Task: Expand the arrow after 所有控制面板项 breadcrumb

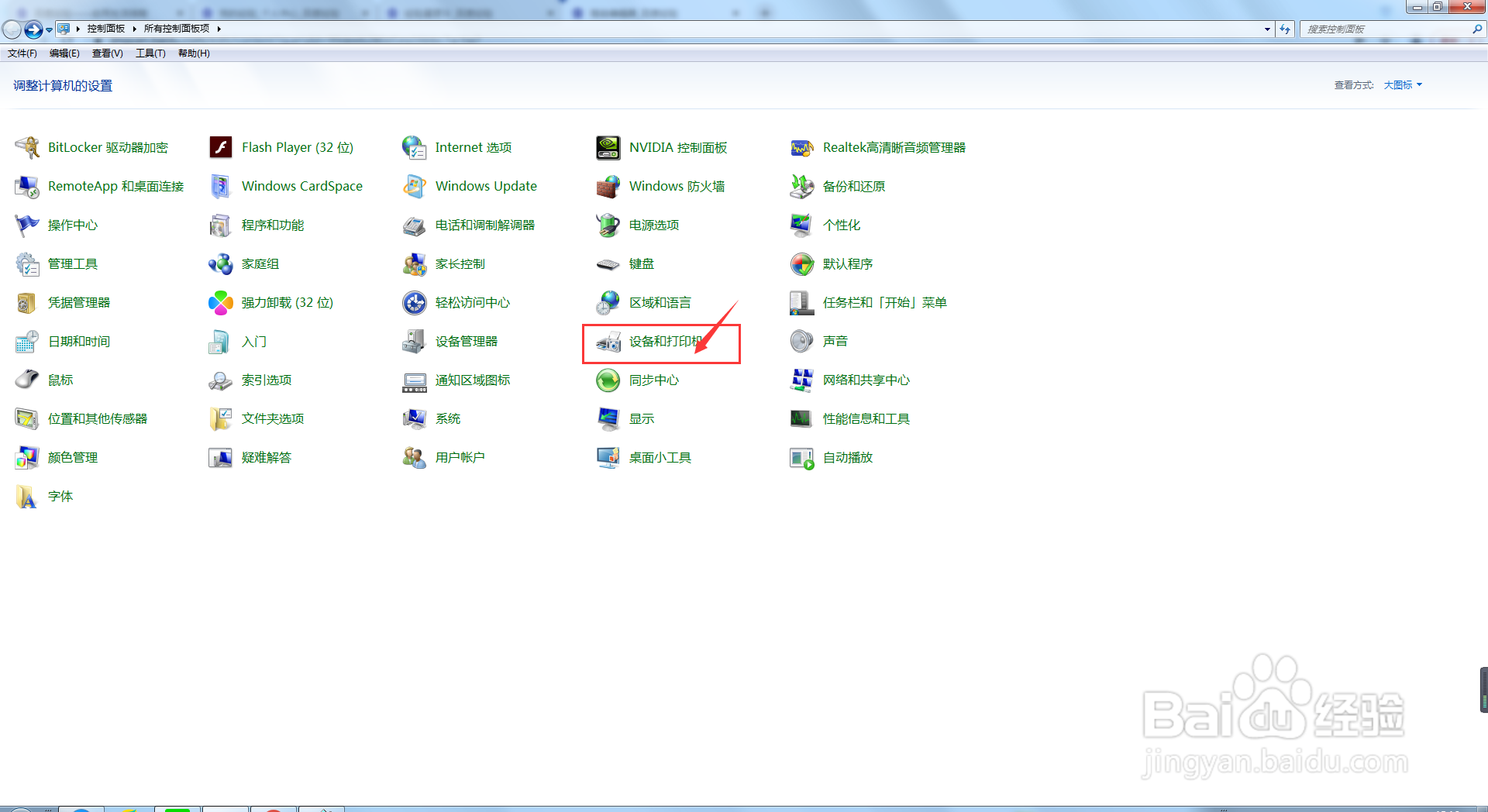Action: tap(219, 29)
